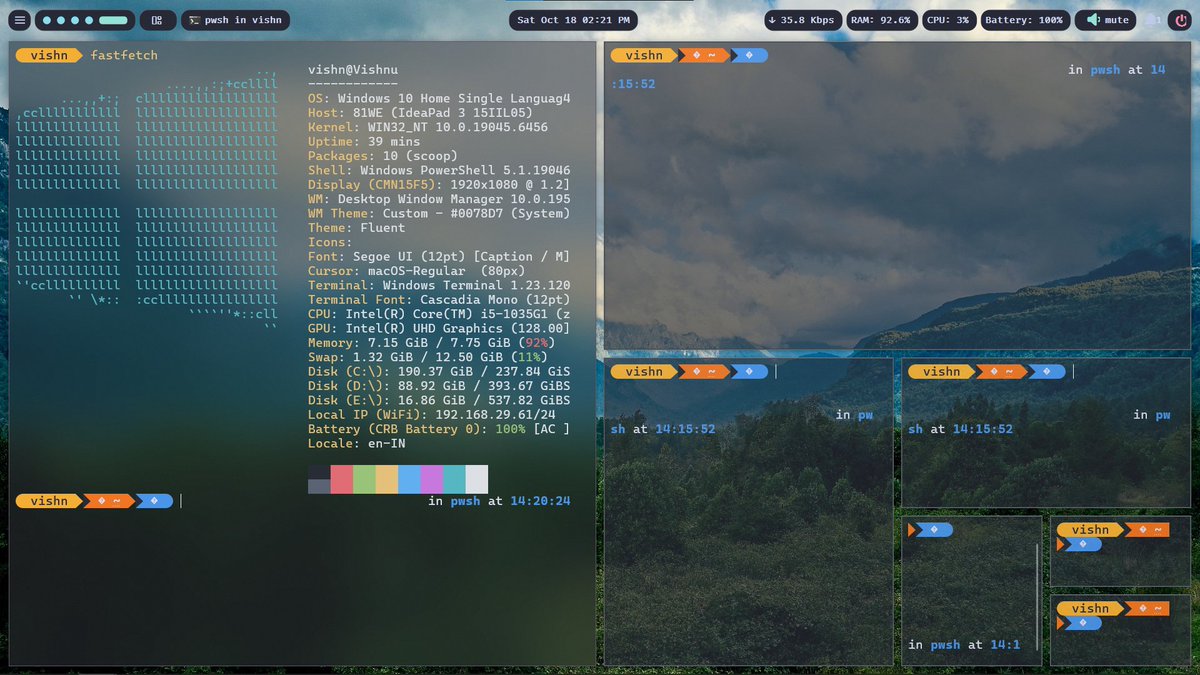Click the 'Host: 81WE (IdeaPad 3 15IIL05)' line
The image size is (1200, 675).
(420, 113)
